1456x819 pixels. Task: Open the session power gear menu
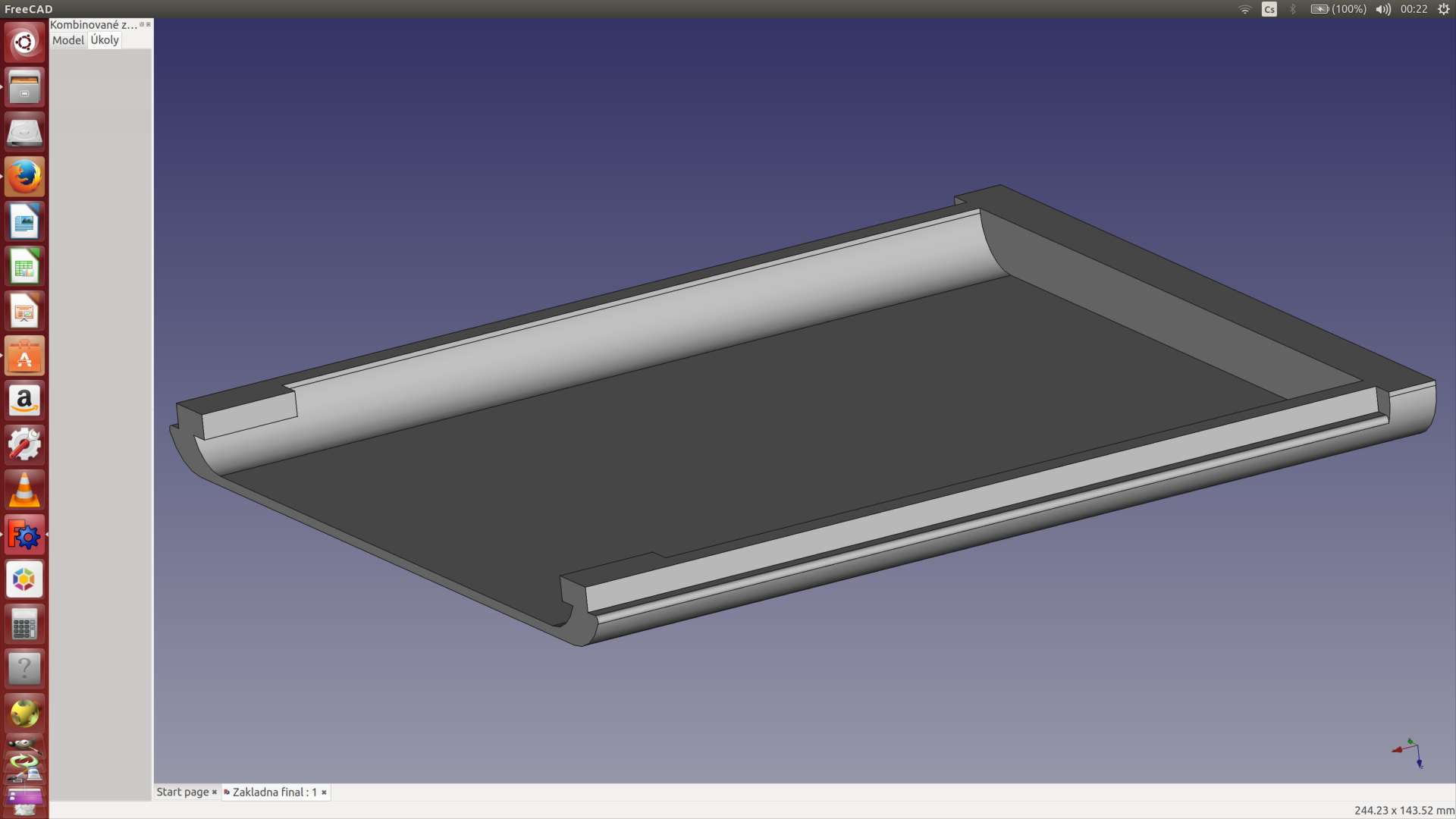pos(1443,9)
